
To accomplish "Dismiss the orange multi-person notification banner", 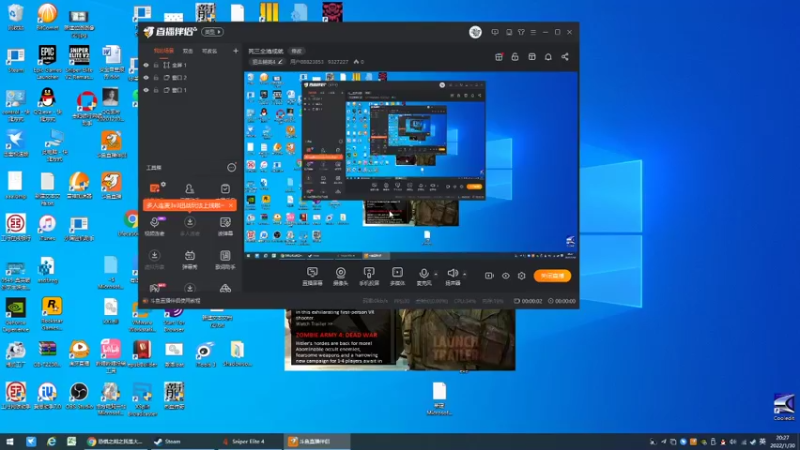I will [x=231, y=205].
